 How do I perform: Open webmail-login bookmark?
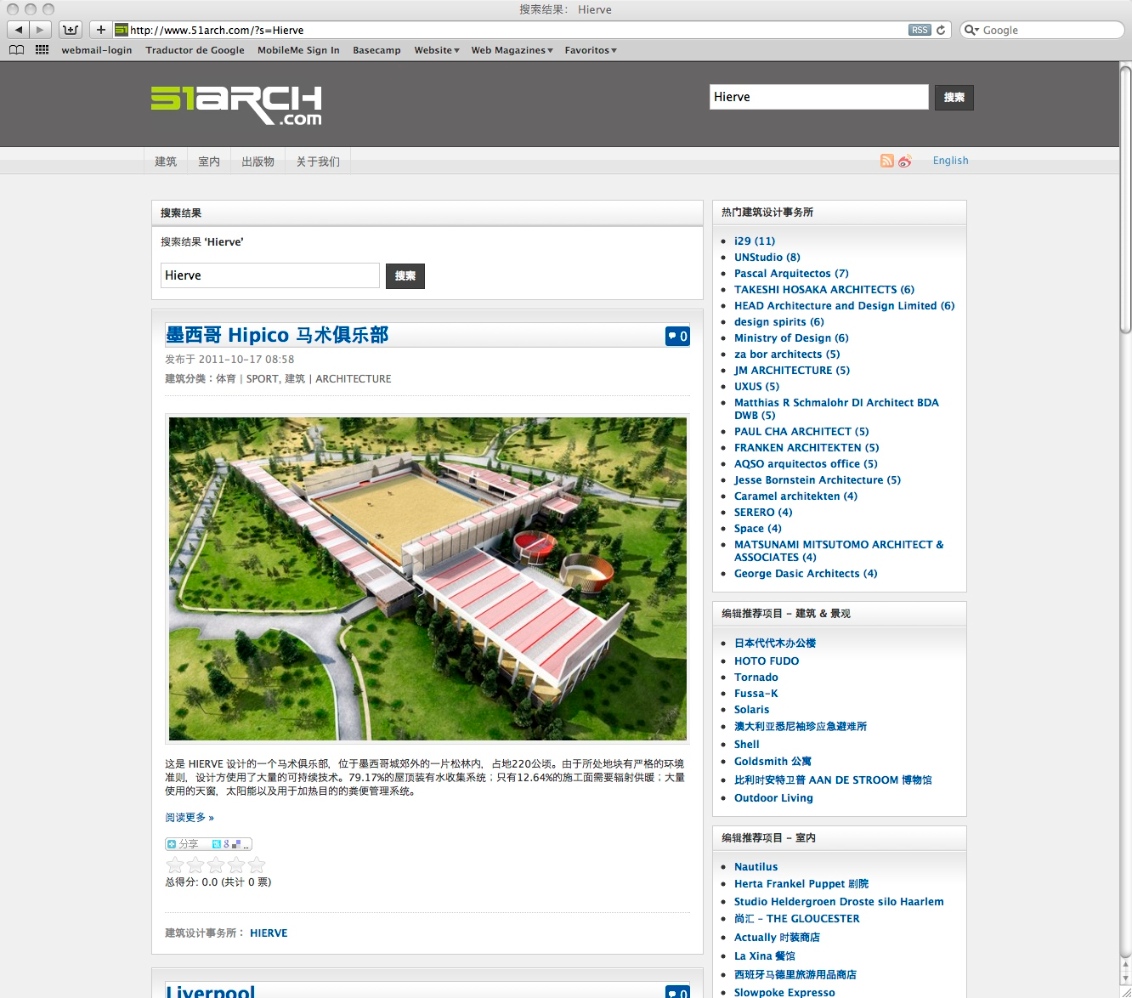pyautogui.click(x=97, y=50)
